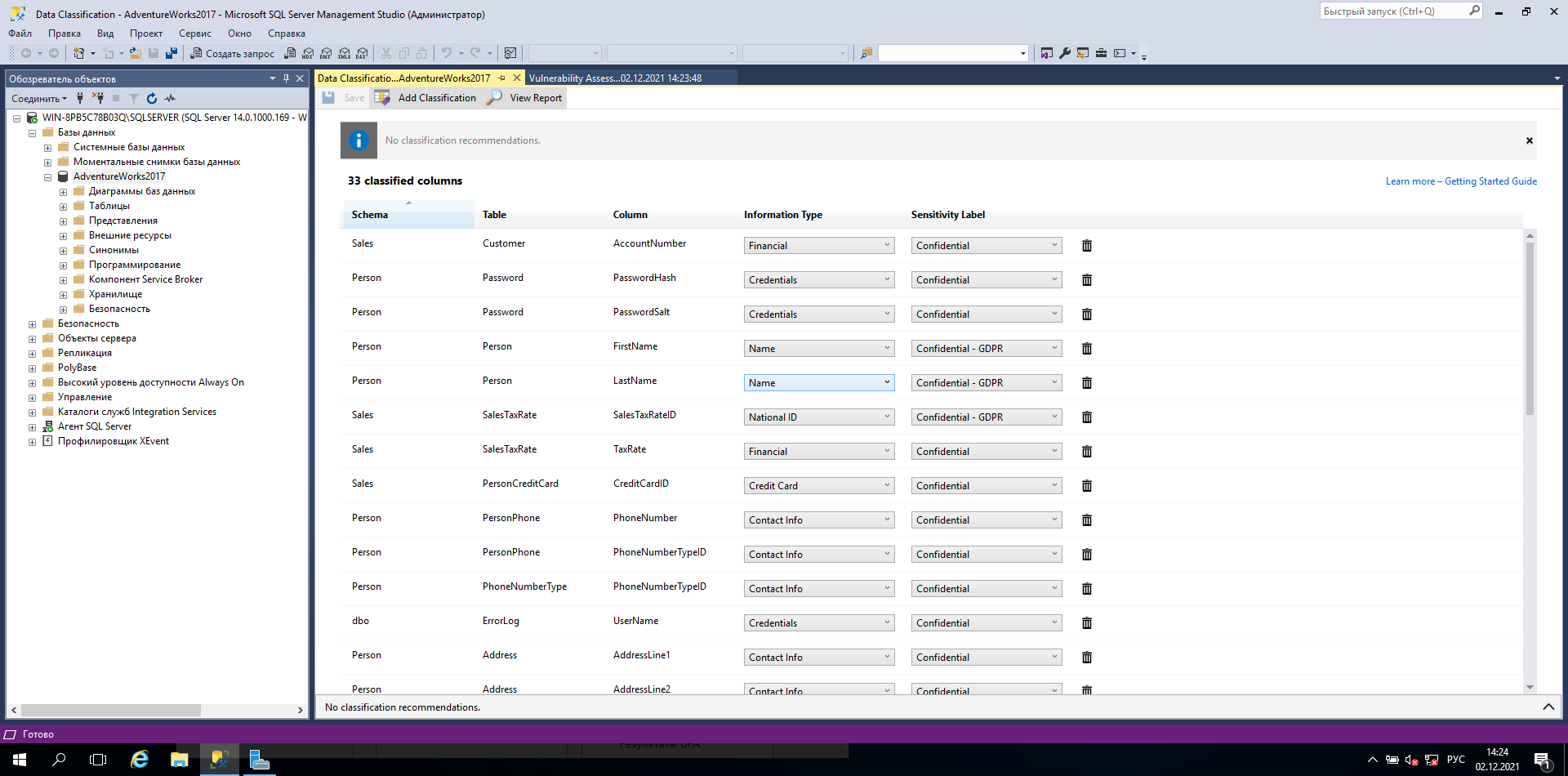
Task: Open File Explorer from the taskbar
Action: point(180,760)
